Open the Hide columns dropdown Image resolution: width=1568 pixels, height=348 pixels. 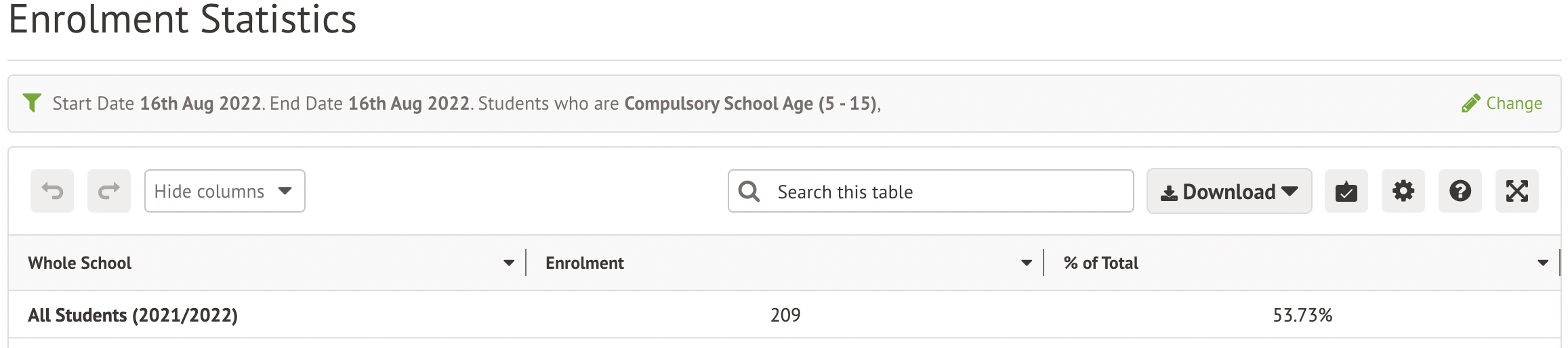(224, 191)
